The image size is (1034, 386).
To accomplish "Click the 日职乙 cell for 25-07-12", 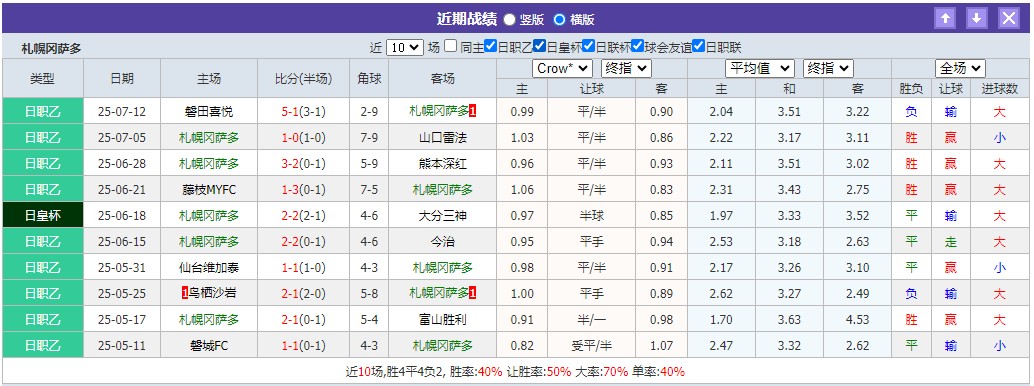I will pyautogui.click(x=43, y=112).
